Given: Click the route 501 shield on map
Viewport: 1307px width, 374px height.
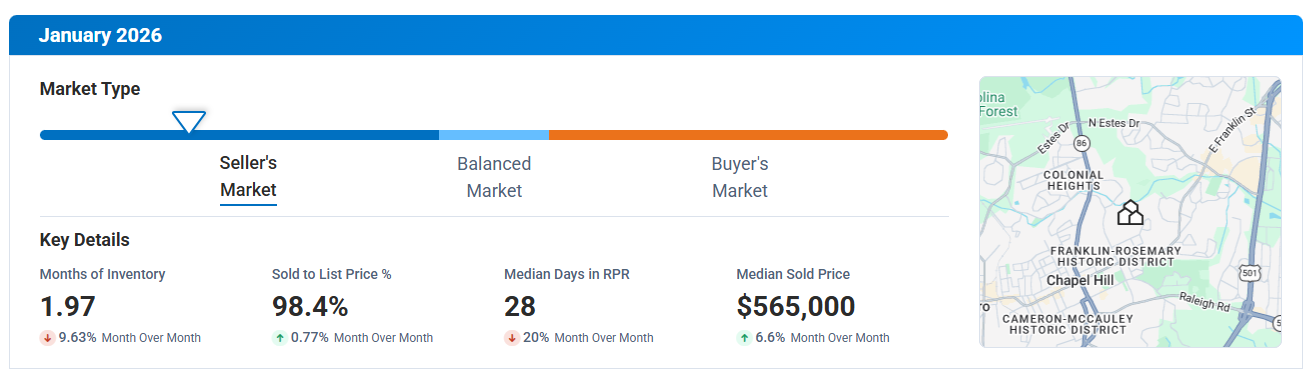Looking at the screenshot, I should click(1248, 272).
